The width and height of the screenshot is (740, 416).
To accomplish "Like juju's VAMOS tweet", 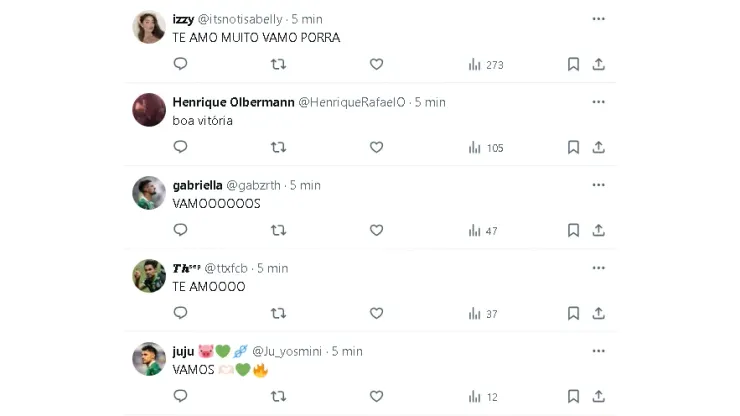I will 376,397.
